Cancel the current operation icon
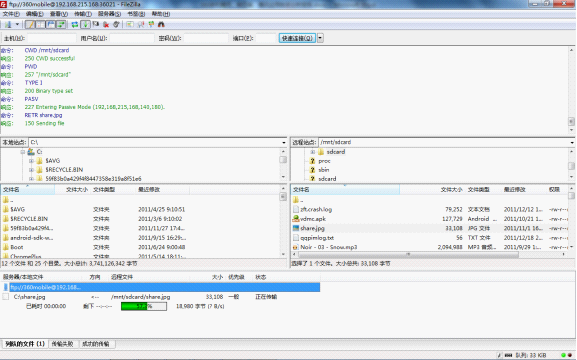 click(96, 25)
